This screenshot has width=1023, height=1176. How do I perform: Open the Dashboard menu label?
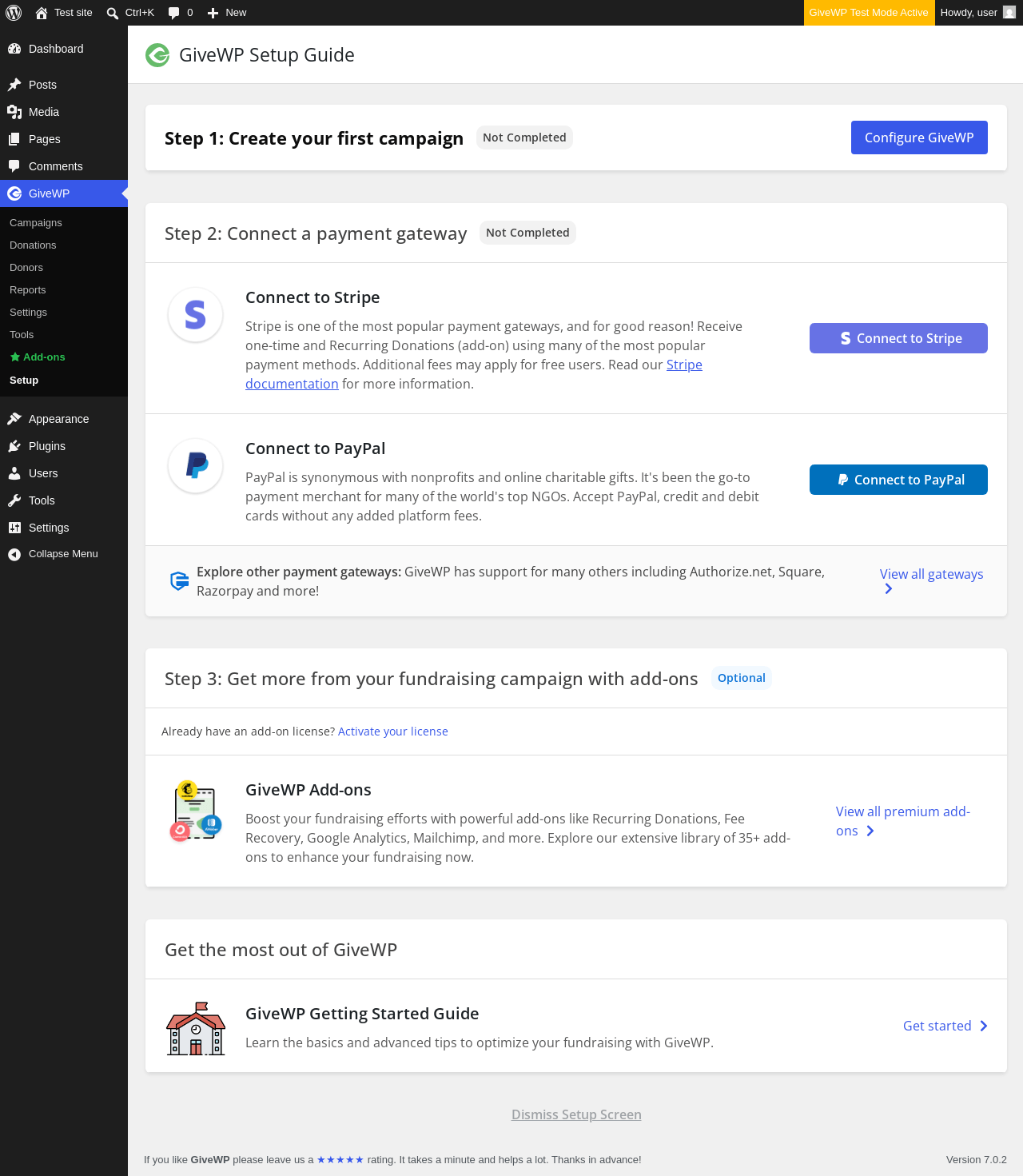coord(56,49)
